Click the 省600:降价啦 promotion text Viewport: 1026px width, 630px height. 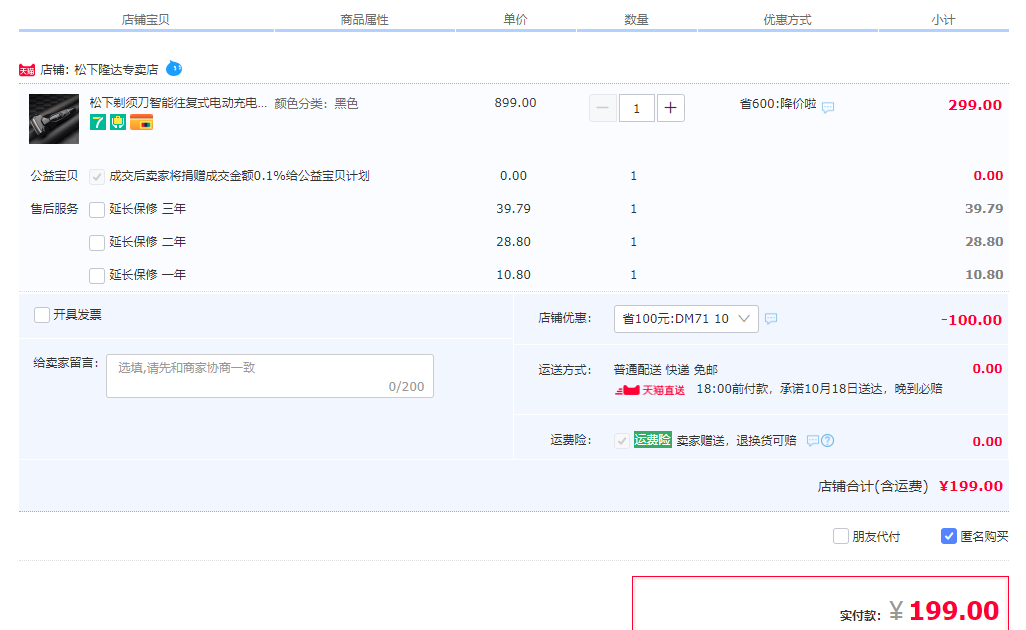tap(778, 104)
